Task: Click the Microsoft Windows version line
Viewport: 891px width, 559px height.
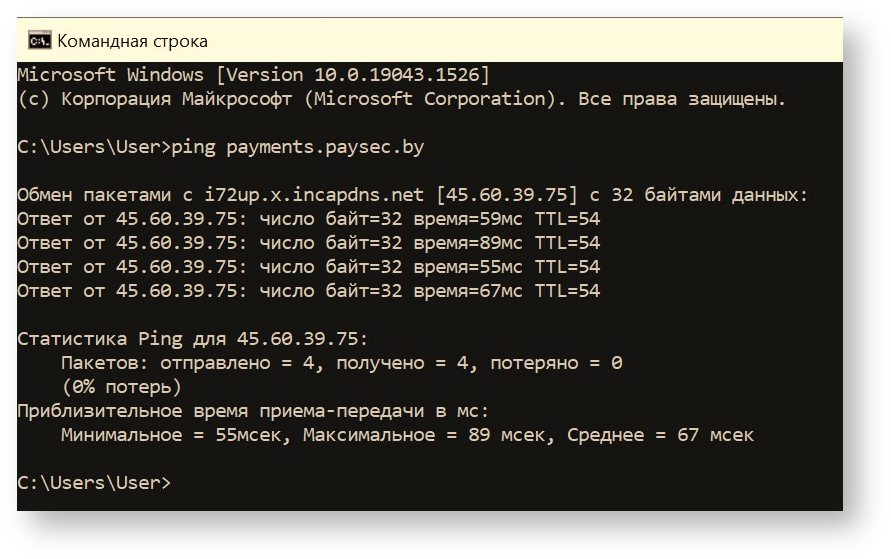Action: [x=253, y=75]
